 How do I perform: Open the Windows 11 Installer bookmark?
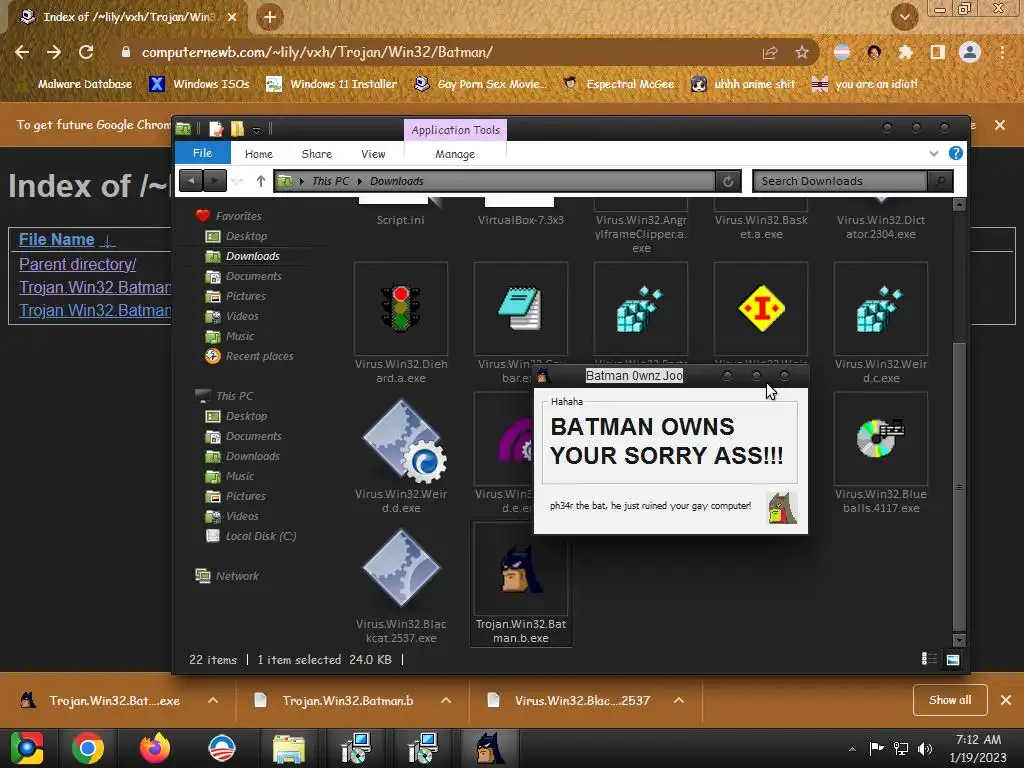[x=332, y=84]
